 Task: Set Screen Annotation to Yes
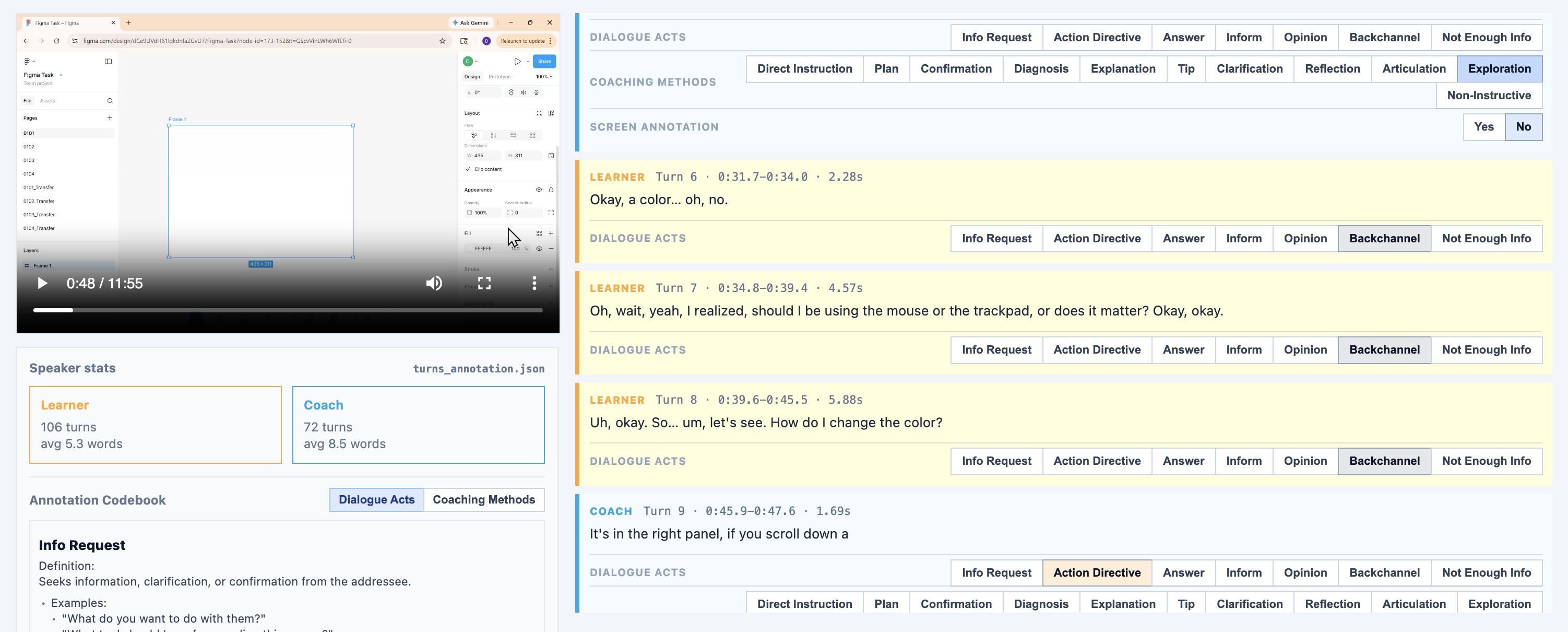[1483, 126]
